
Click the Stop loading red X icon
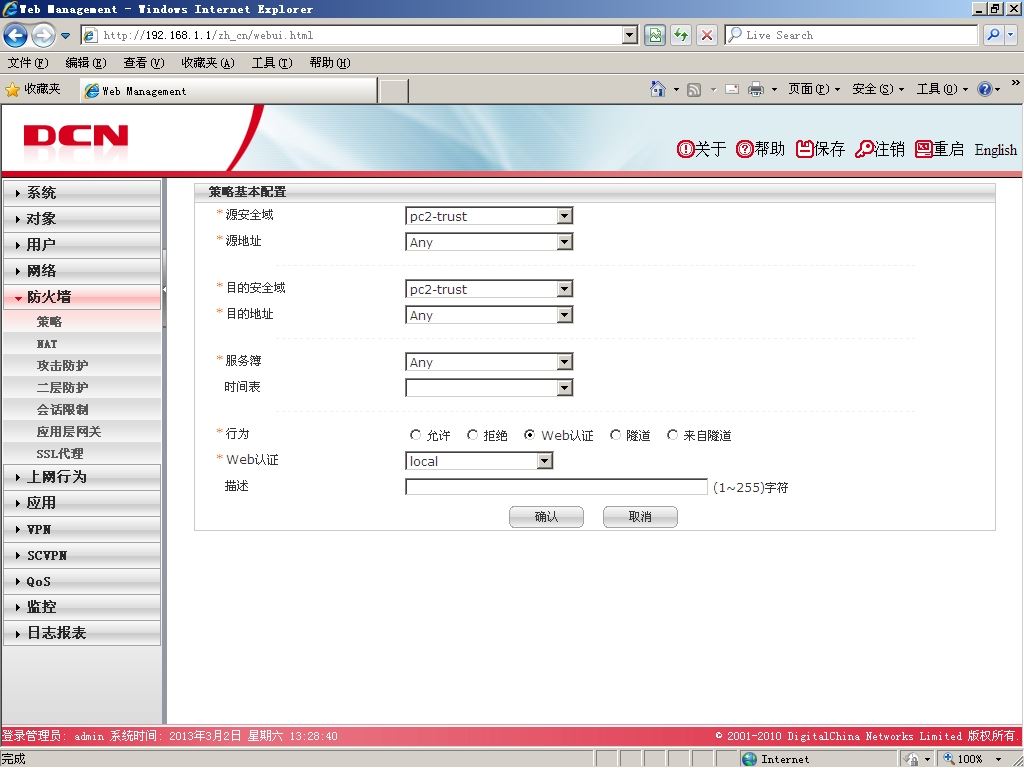click(x=707, y=35)
